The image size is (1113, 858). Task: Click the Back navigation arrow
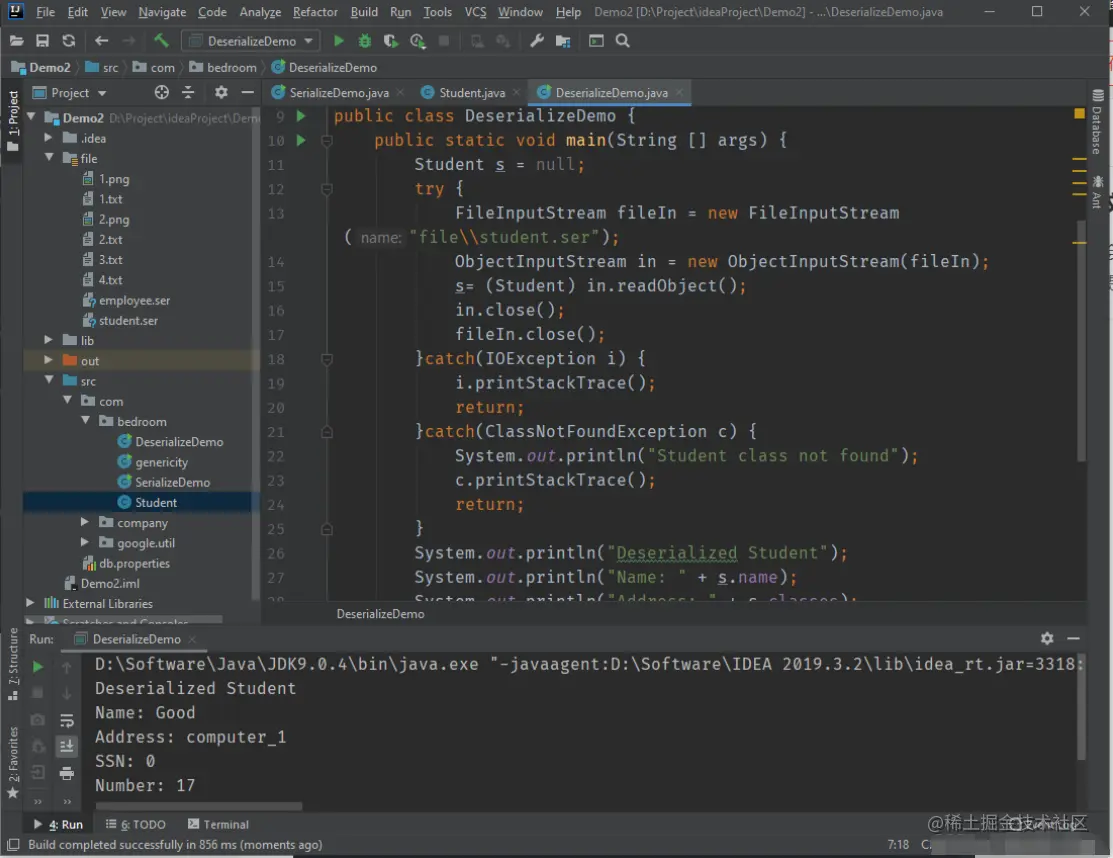tap(102, 41)
